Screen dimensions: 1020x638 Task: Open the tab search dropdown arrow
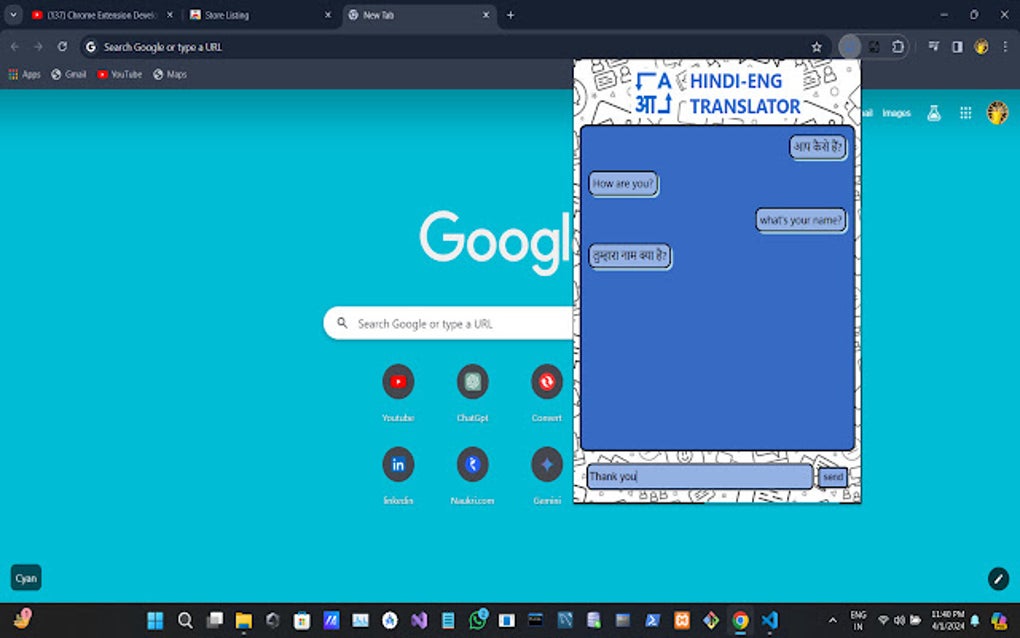click(x=13, y=15)
